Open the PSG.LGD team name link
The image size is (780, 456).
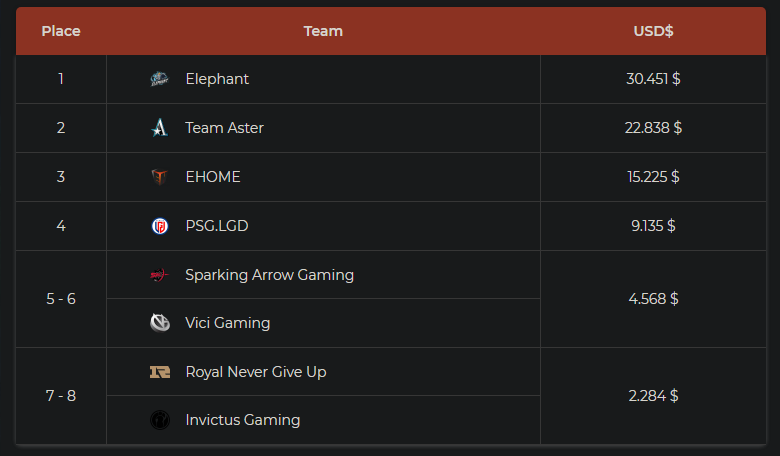click(217, 226)
